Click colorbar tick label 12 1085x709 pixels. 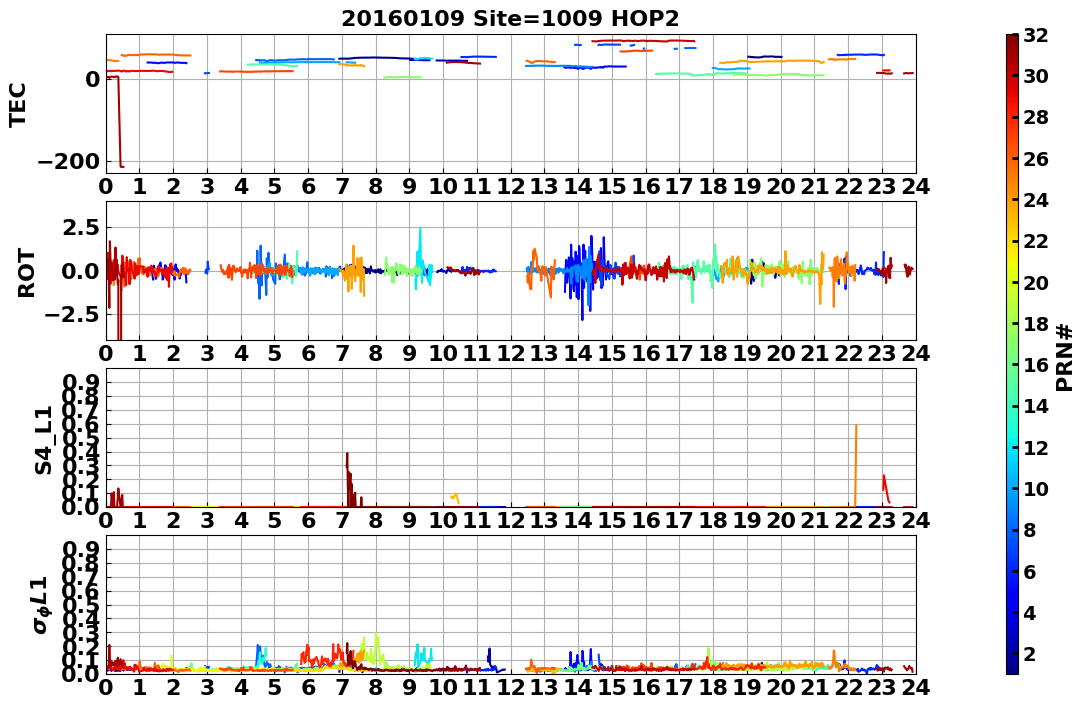(x=1034, y=448)
